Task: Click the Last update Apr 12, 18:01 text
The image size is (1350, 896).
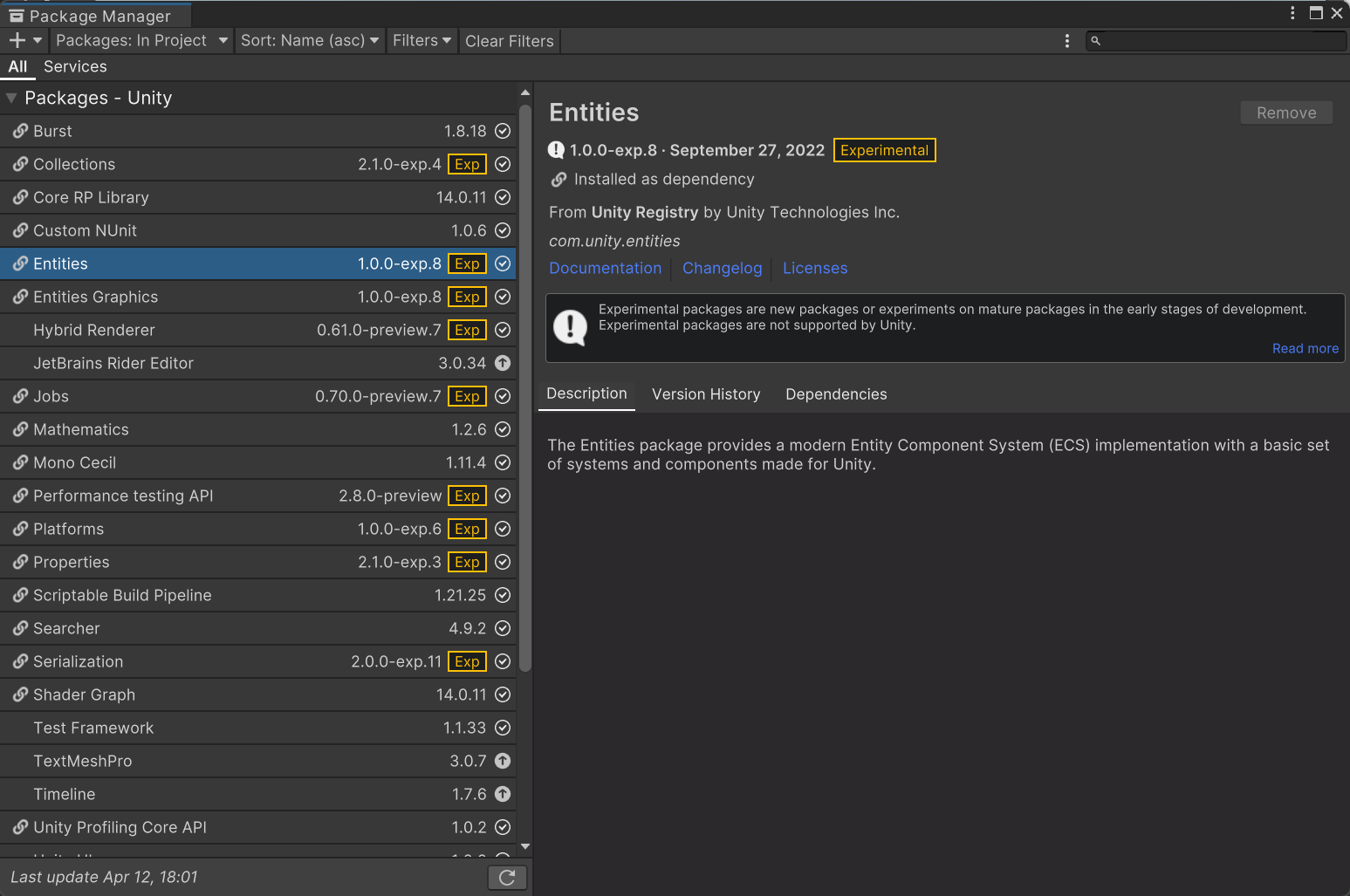Action: (104, 877)
